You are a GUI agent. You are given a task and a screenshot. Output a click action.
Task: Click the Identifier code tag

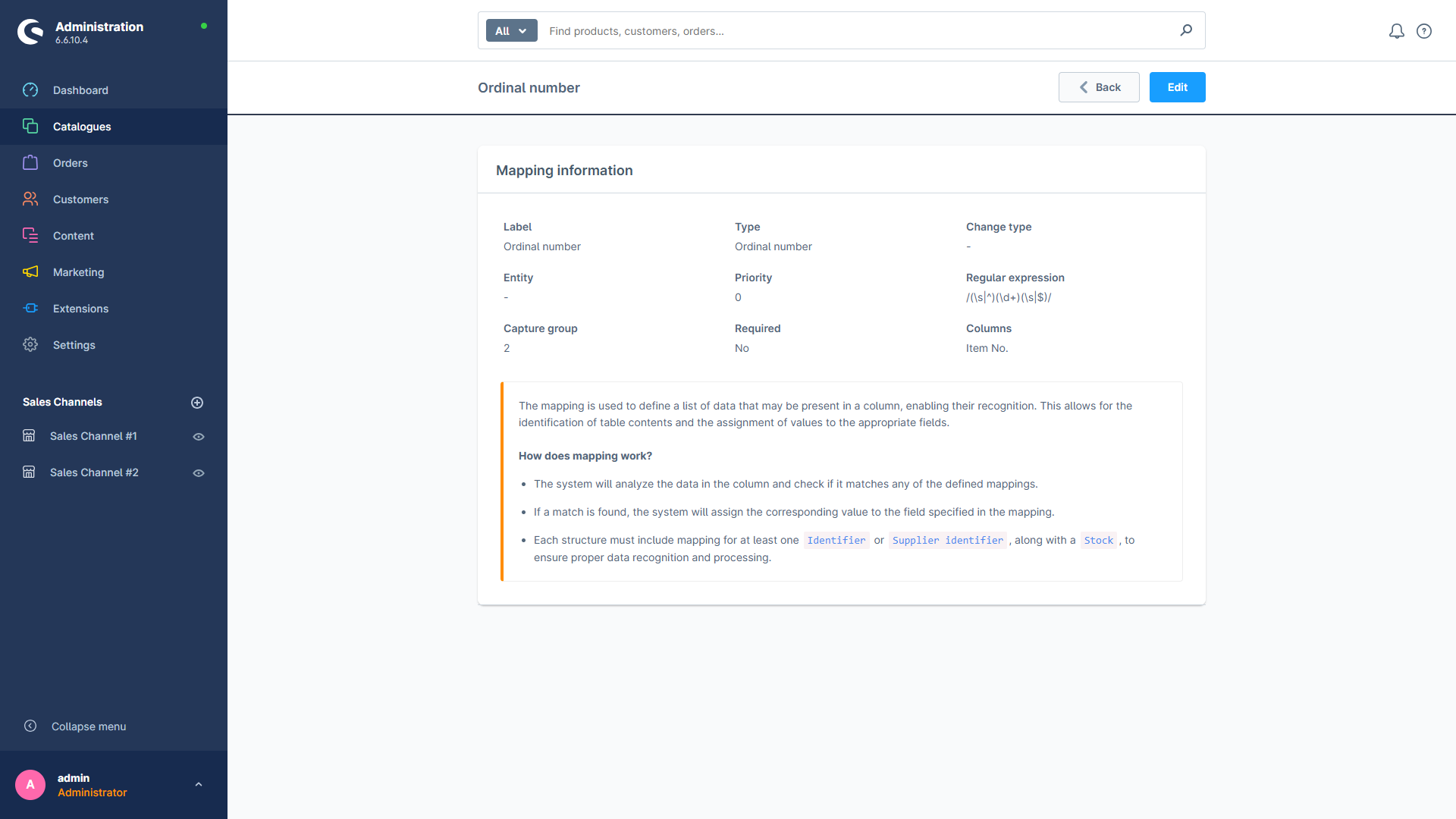(836, 540)
